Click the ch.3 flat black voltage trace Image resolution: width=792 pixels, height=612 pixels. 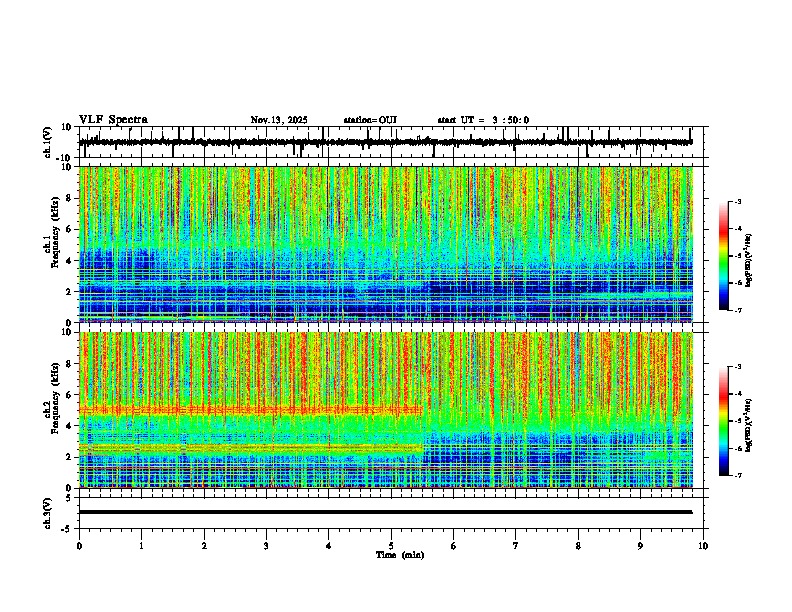click(x=385, y=512)
